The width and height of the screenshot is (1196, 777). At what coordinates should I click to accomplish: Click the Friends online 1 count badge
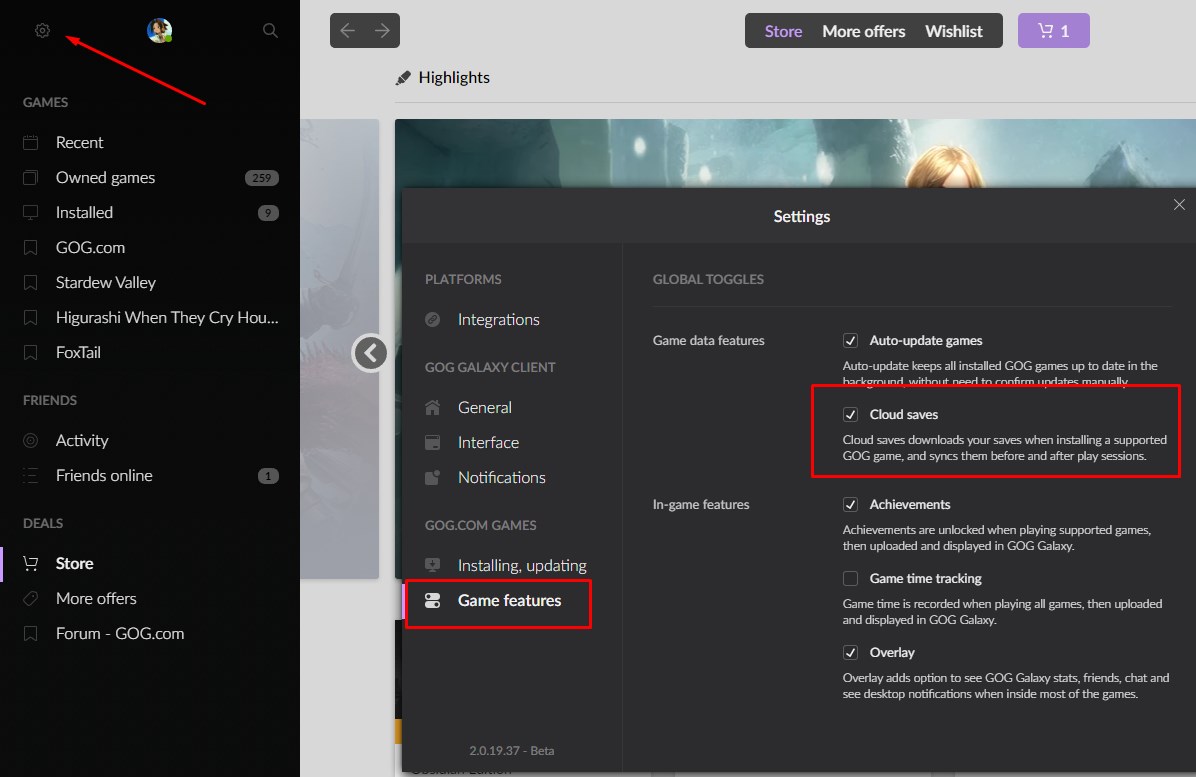268,476
